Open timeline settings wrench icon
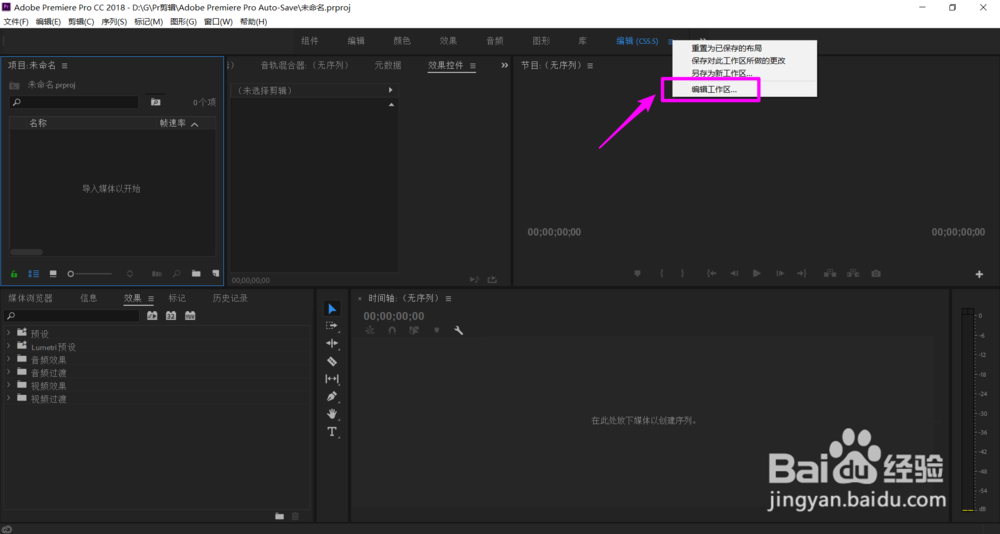This screenshot has width=1000, height=534. (458, 330)
